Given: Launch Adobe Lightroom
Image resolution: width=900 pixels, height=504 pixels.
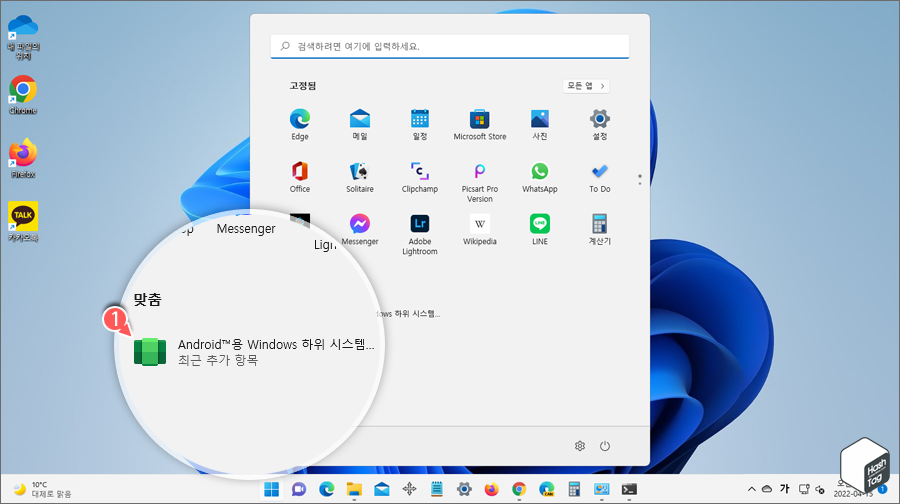Looking at the screenshot, I should (420, 234).
